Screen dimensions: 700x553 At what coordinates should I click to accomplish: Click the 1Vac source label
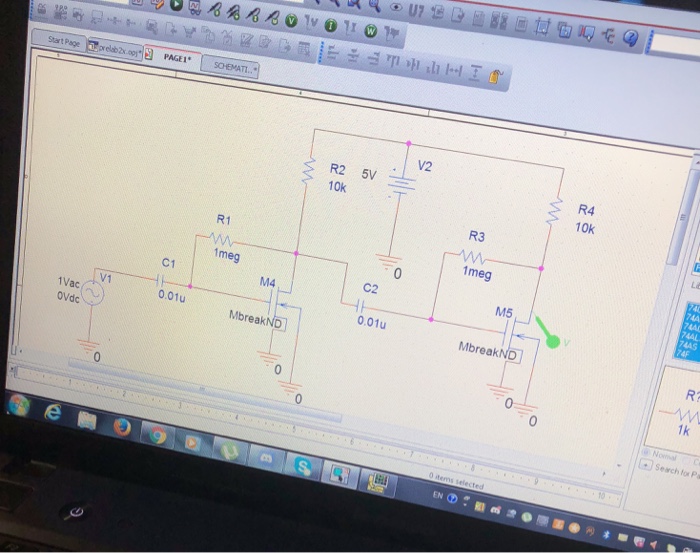tap(69, 282)
